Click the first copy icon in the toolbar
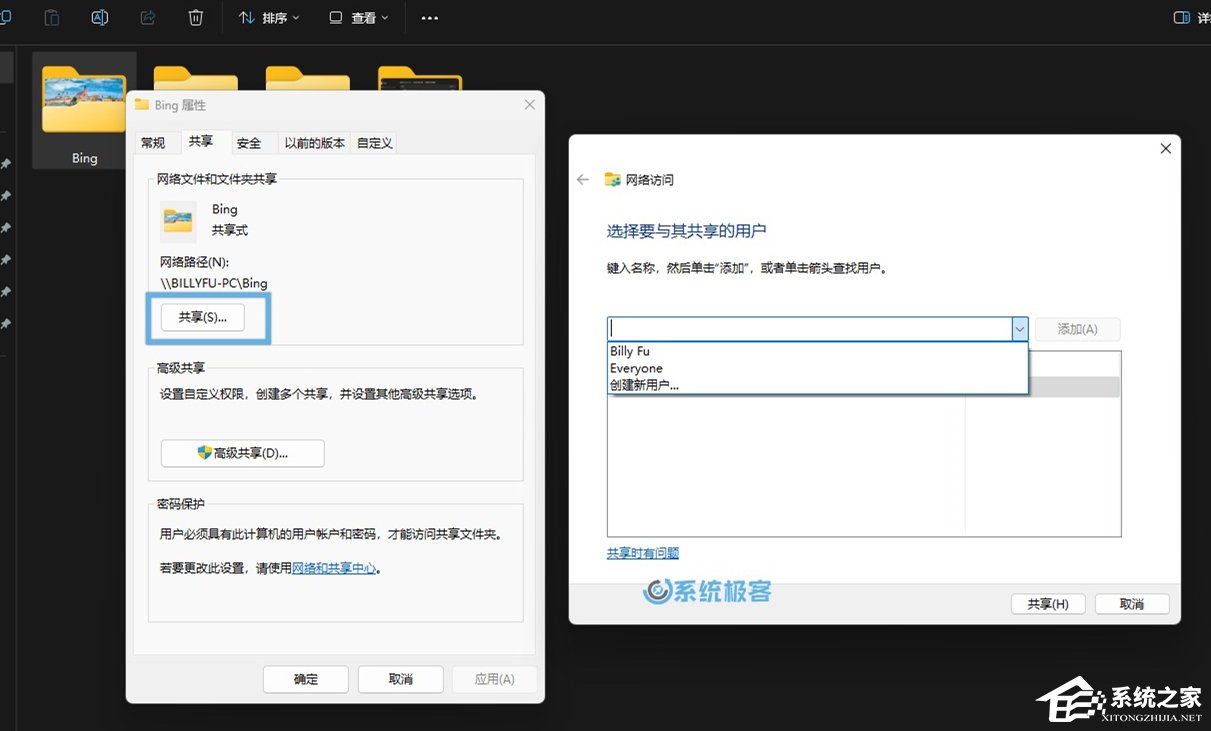Screen dimensions: 1211x731 (x=6, y=17)
